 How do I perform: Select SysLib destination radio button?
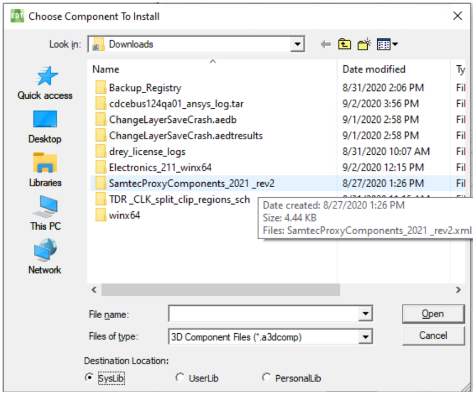tap(89, 377)
